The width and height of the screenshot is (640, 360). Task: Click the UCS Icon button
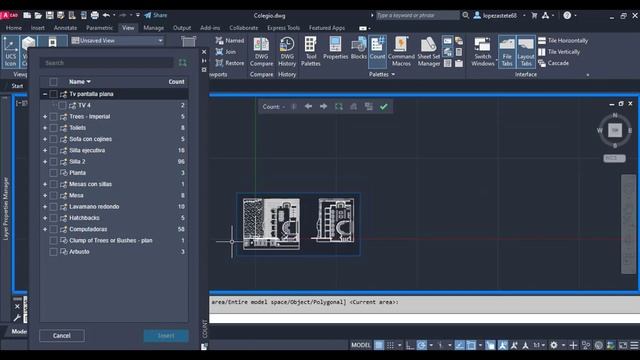(11, 52)
